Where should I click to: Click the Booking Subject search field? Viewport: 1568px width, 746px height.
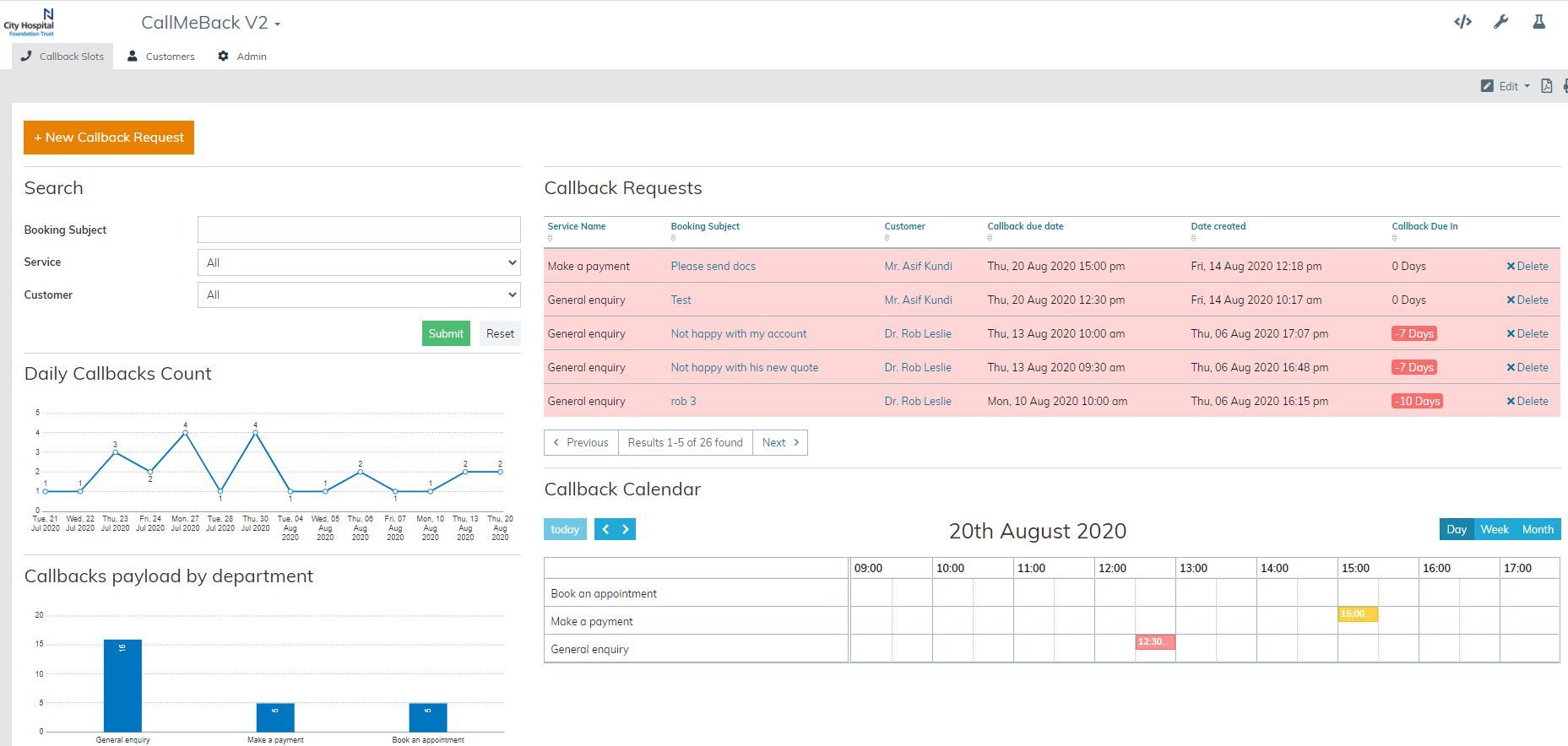pos(359,230)
